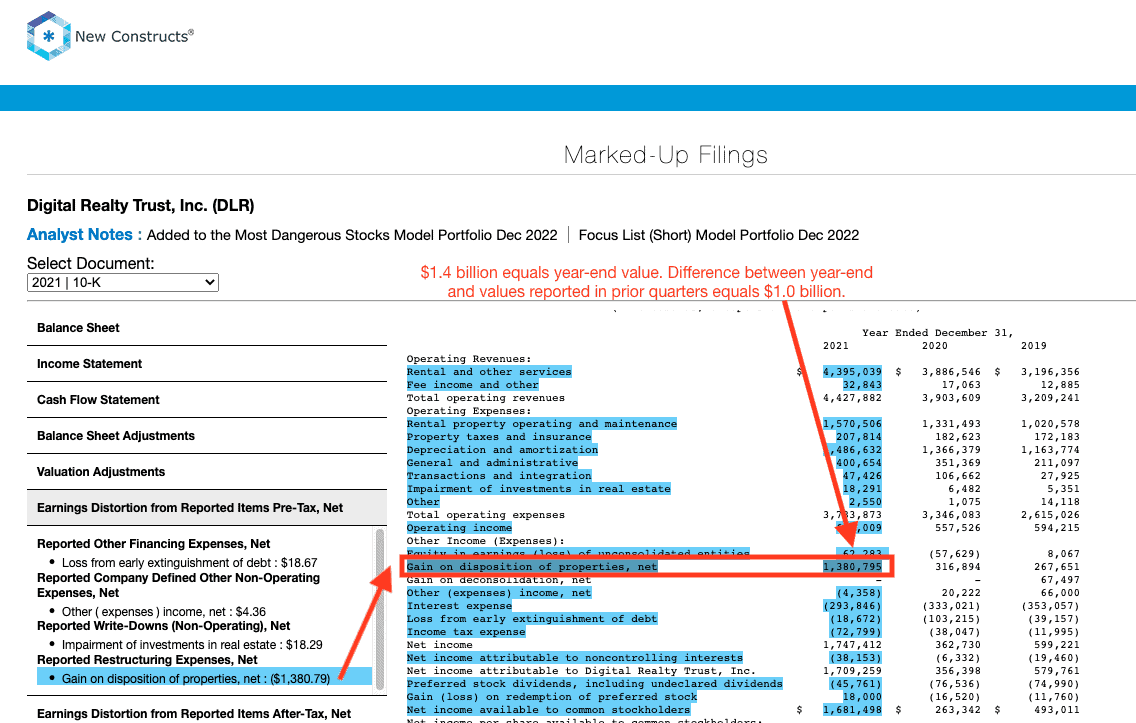The width and height of the screenshot is (1136, 723).
Task: Select 'Net income available to common stockholders' line
Action: click(548, 710)
